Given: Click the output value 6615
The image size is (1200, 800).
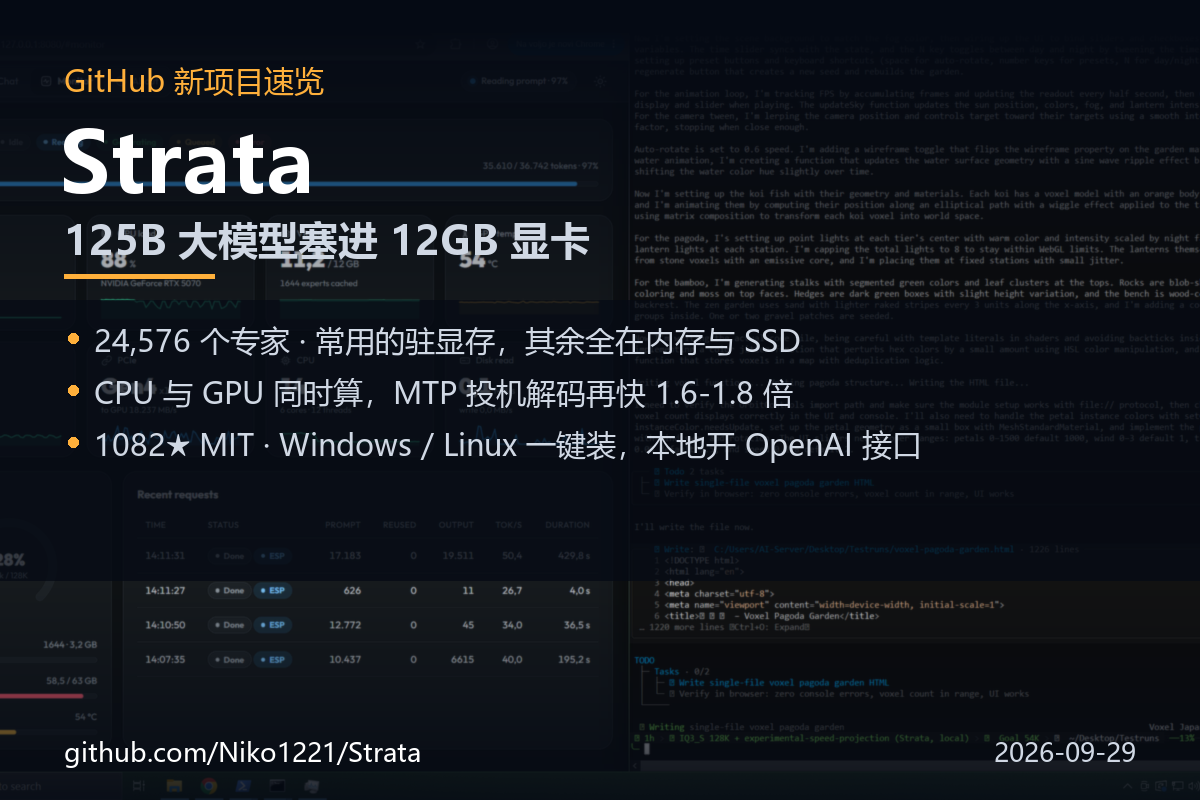Looking at the screenshot, I should click(x=462, y=660).
